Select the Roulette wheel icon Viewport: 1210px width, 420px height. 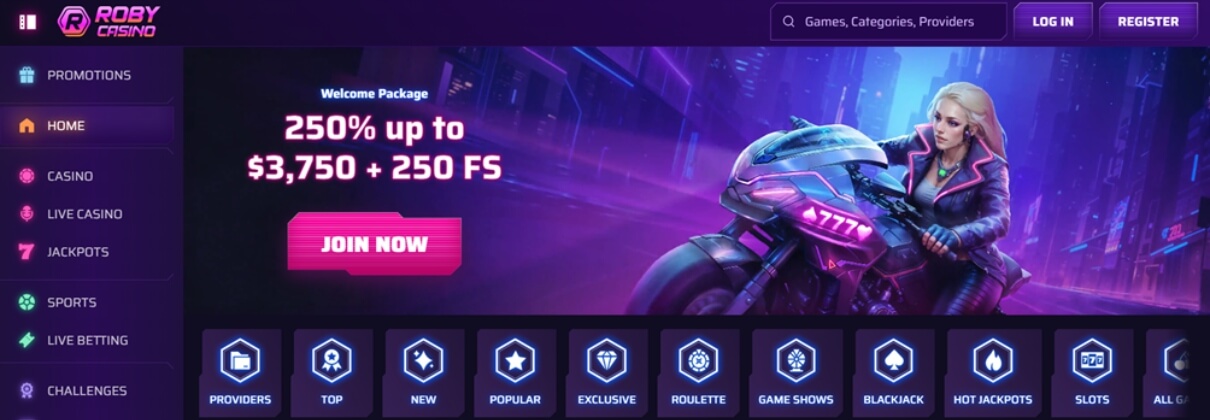[699, 361]
